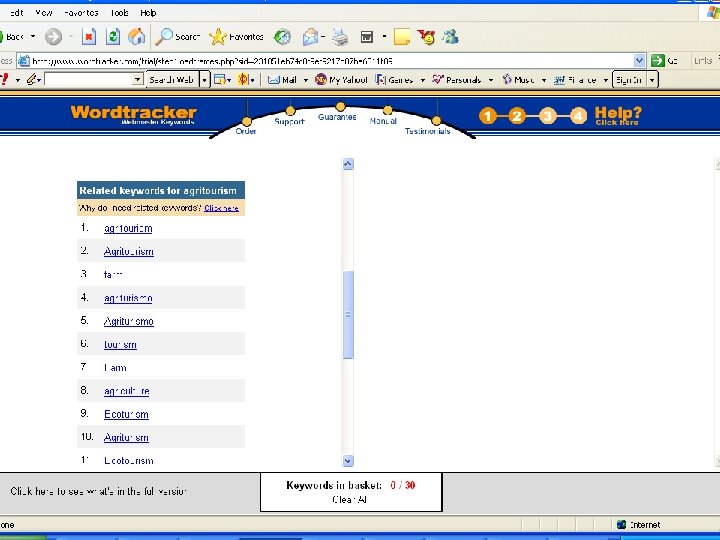This screenshot has height=540, width=720.
Task: Click the Mail envelope toolbar icon
Action: [310, 37]
